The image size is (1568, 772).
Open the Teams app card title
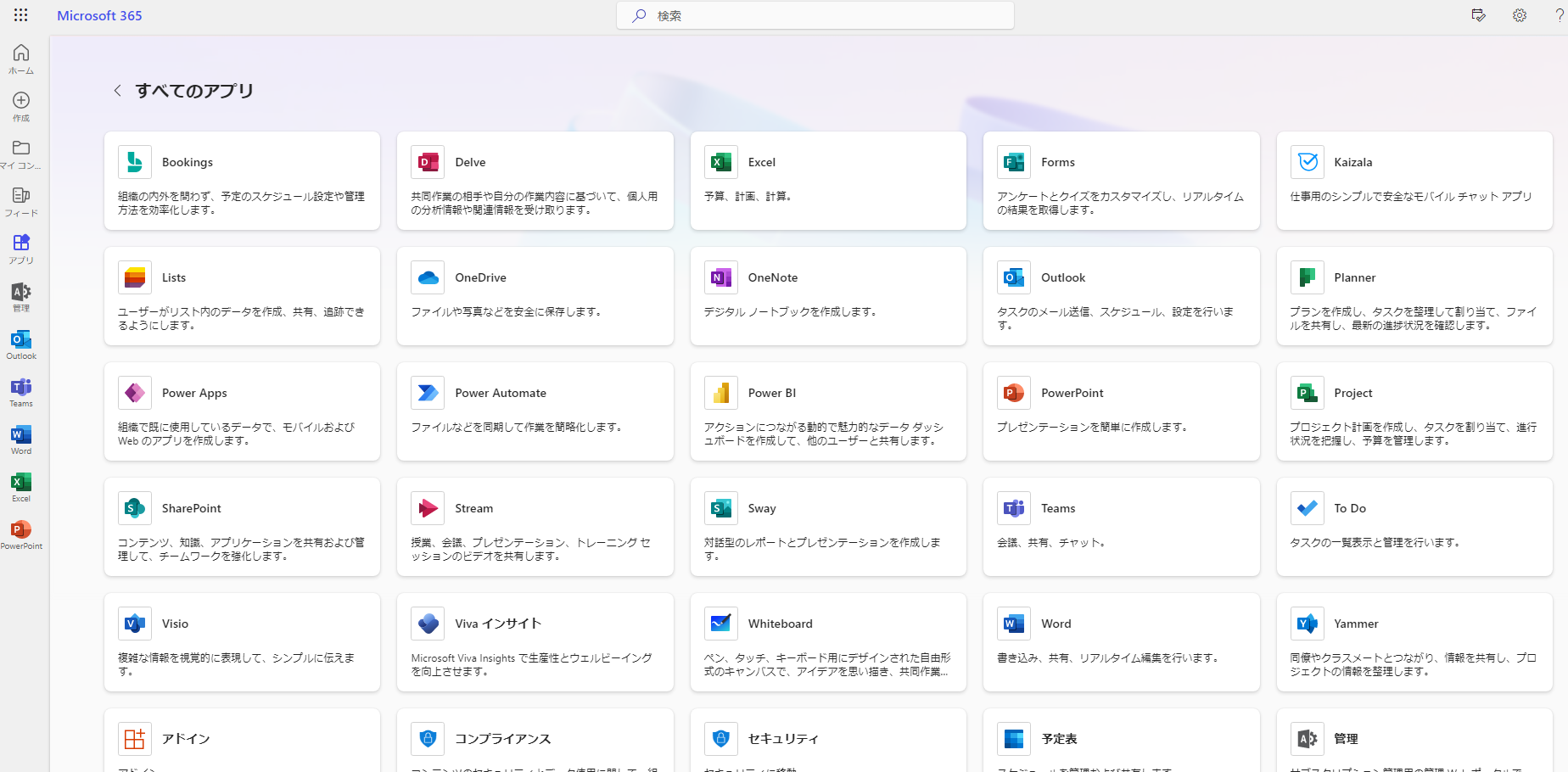pyautogui.click(x=1058, y=508)
